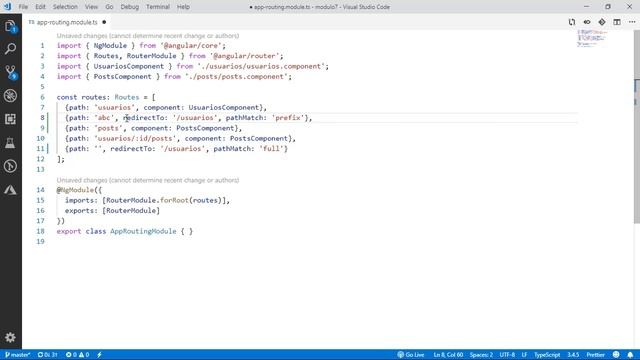Image resolution: width=640 pixels, height=360 pixels.
Task: Click TypeScript version 3.4.5
Action: (573, 355)
